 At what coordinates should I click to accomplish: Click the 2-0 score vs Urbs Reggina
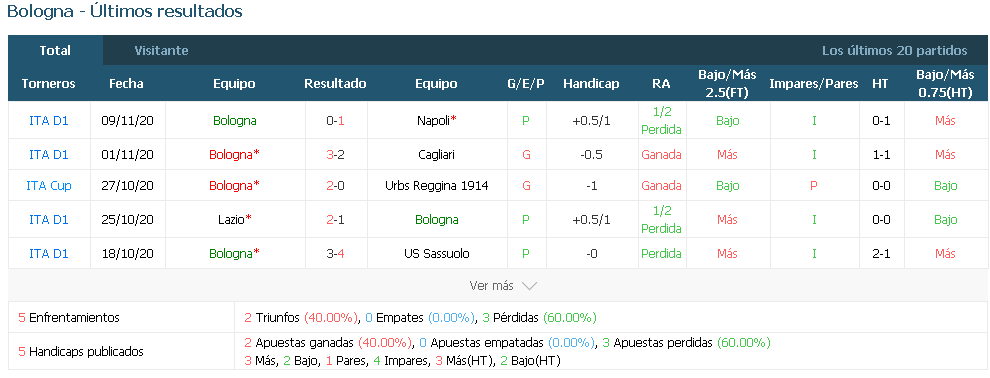pos(335,186)
